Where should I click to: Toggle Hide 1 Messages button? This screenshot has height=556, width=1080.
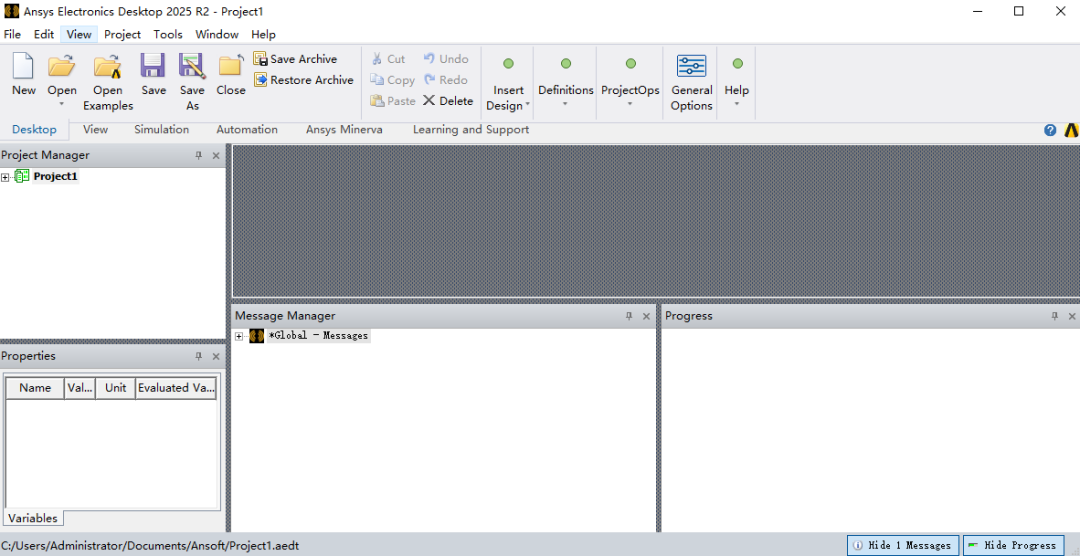pos(902,545)
